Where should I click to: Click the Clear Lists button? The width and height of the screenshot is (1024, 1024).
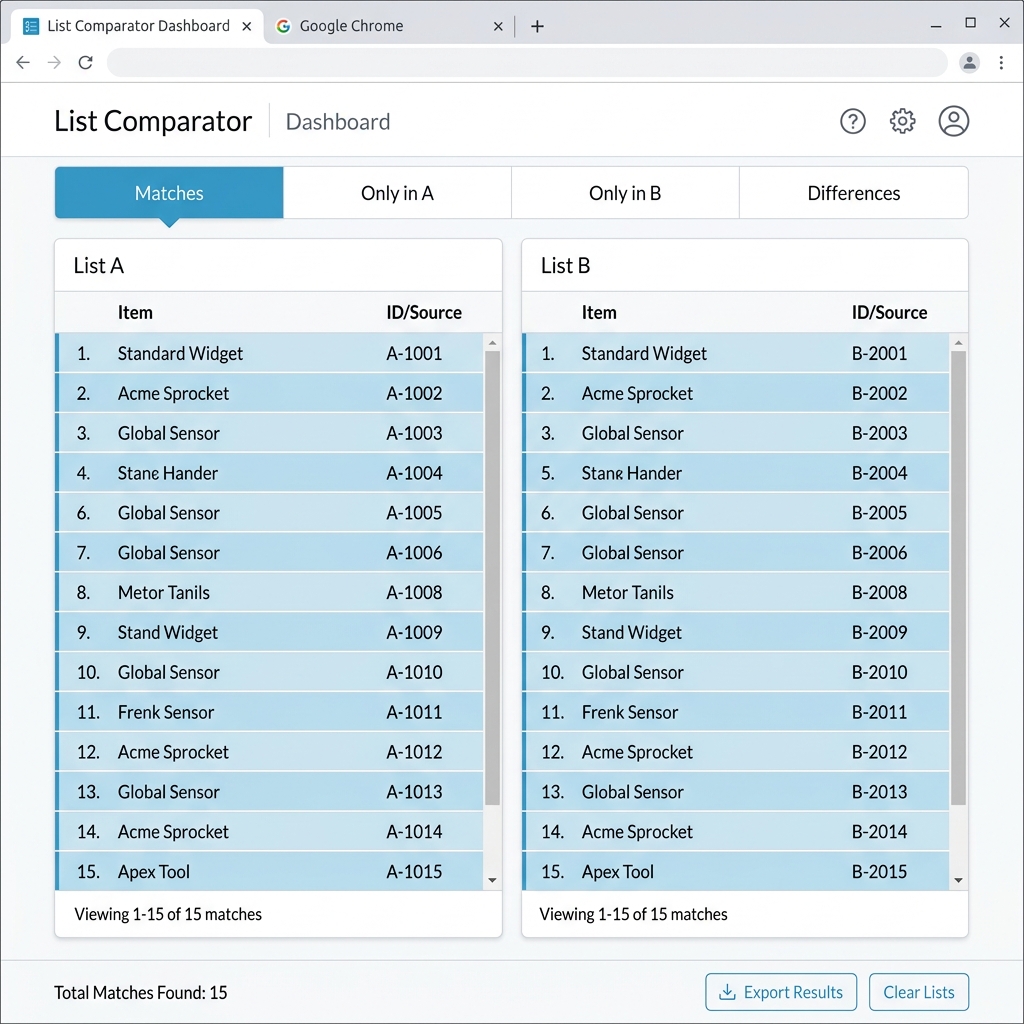(x=919, y=992)
